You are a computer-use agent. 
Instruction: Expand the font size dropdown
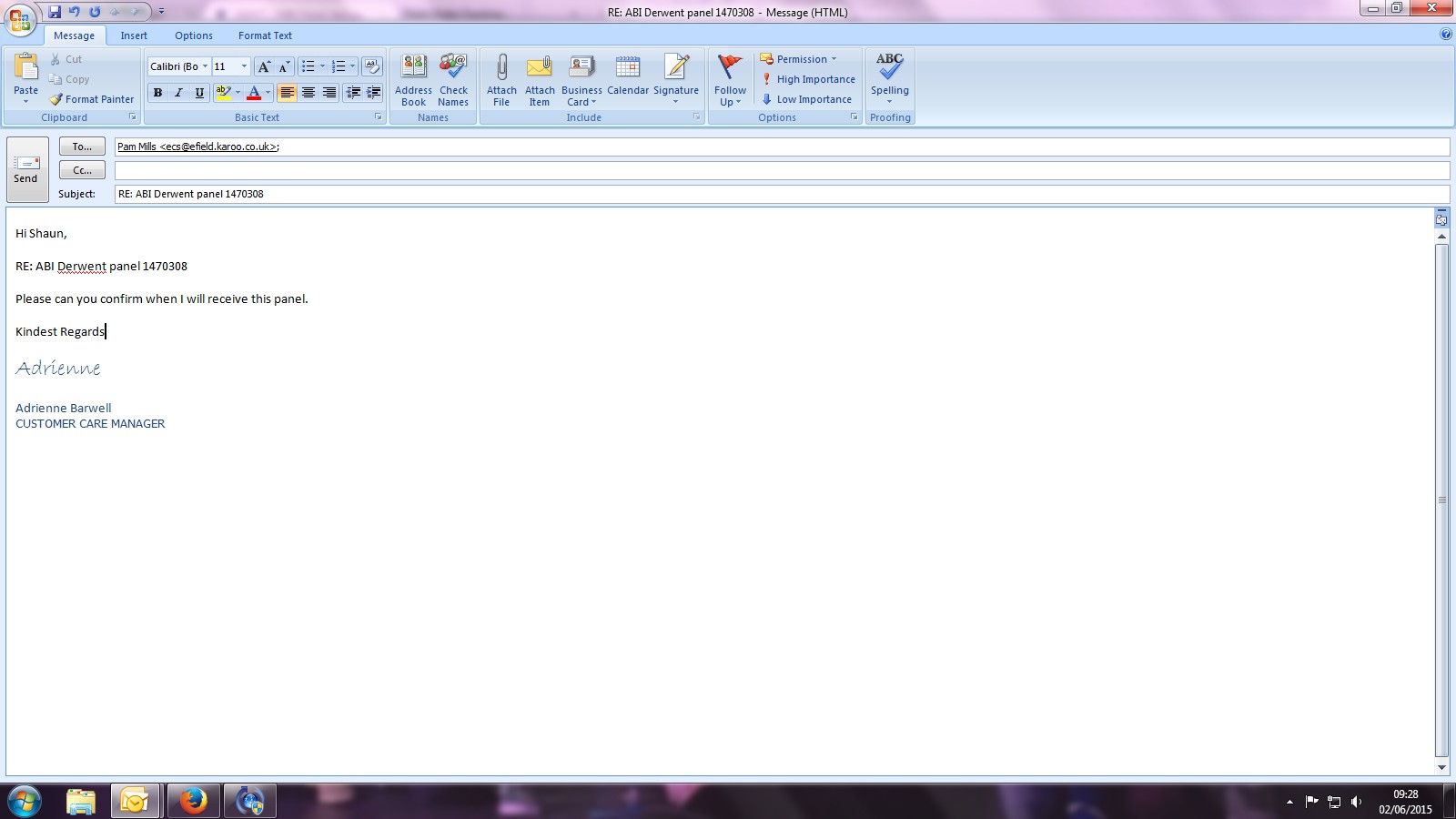(243, 66)
